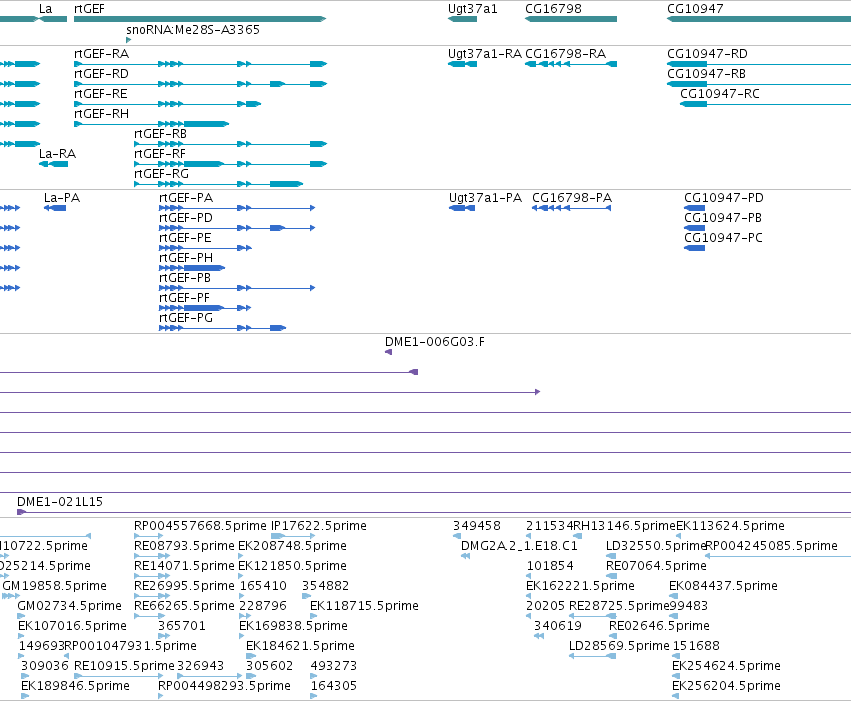Select EST GM02734.5prime

(x=21, y=616)
